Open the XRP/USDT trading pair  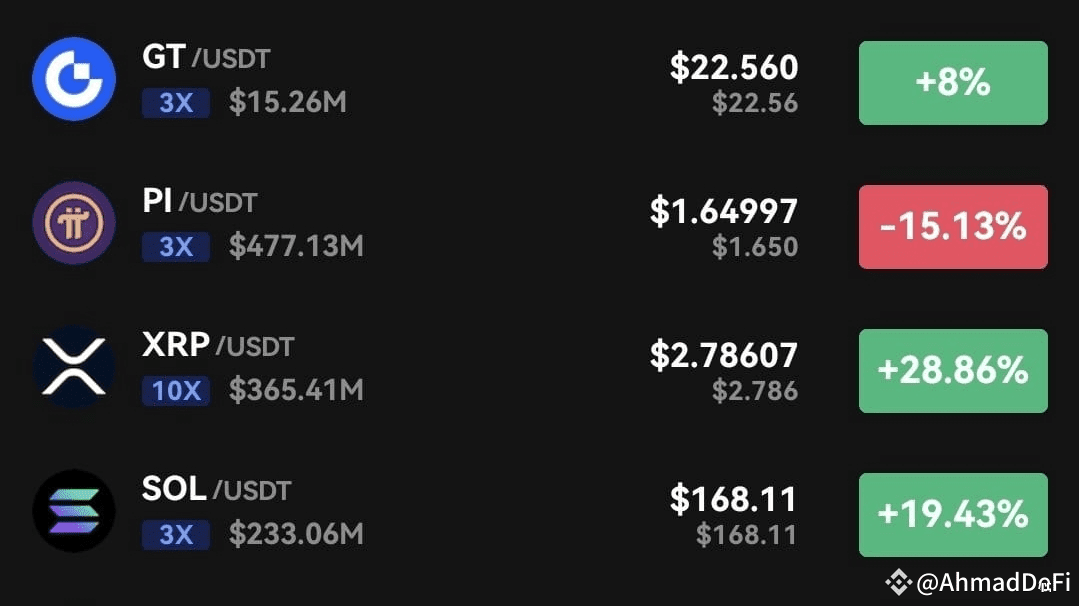tap(218, 346)
